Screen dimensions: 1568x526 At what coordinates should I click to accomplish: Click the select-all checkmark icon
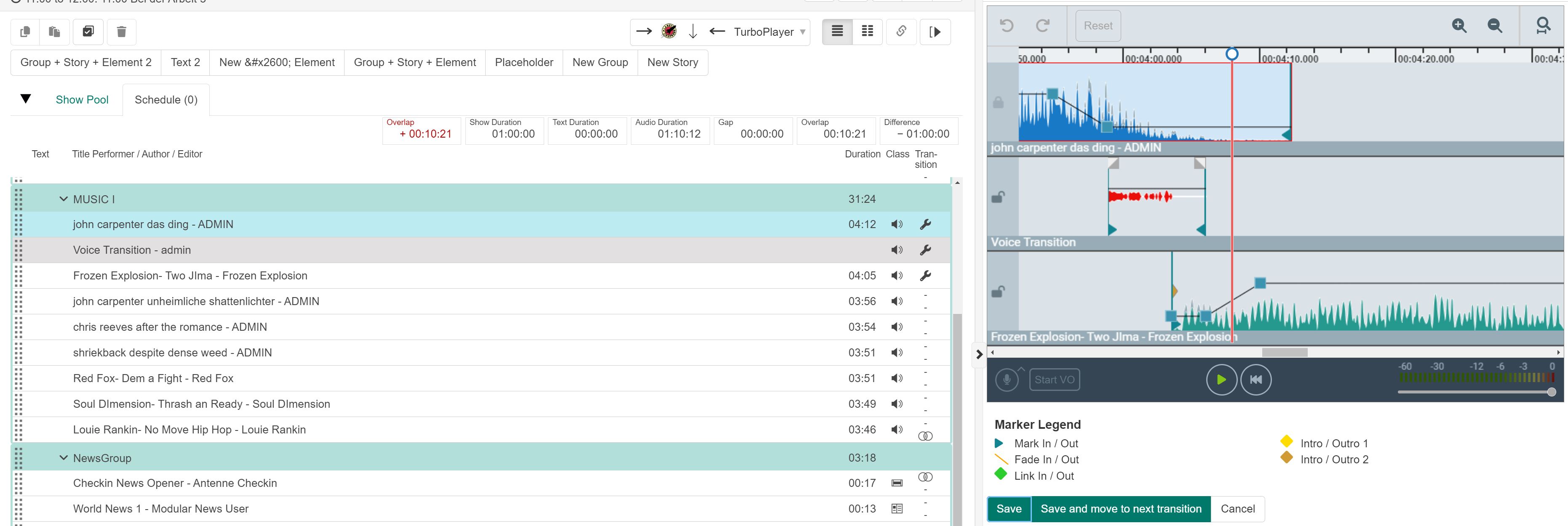click(x=88, y=32)
